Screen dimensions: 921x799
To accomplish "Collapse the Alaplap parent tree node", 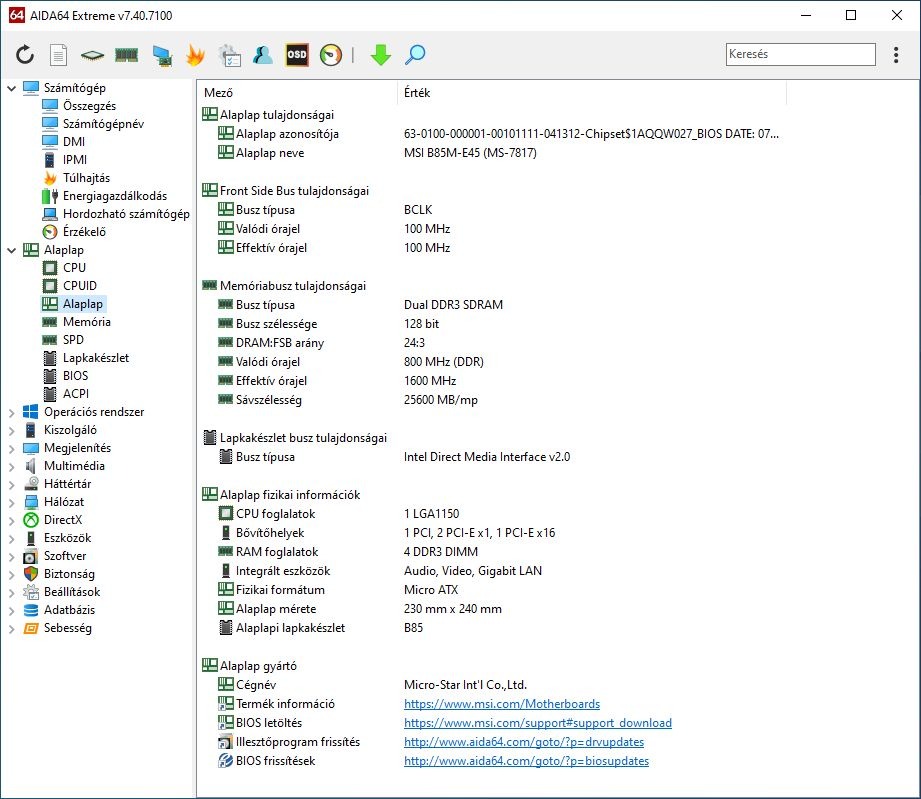I will tap(11, 250).
